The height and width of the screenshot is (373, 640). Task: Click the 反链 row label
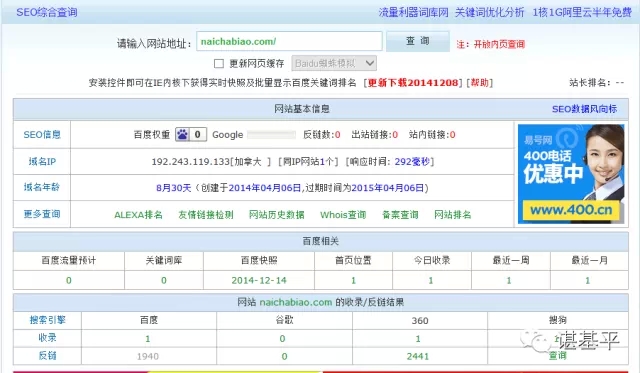coord(47,356)
